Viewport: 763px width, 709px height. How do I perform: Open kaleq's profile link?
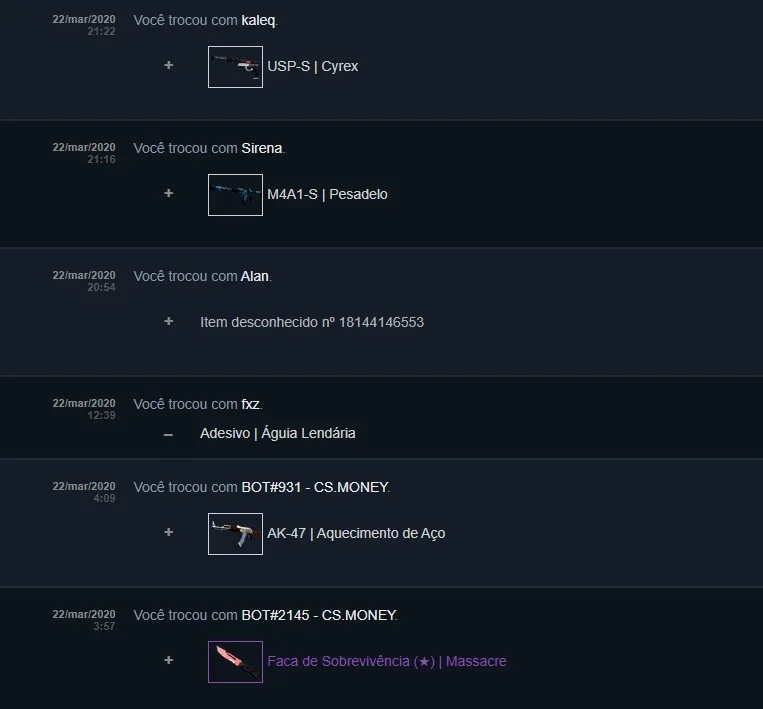click(258, 20)
